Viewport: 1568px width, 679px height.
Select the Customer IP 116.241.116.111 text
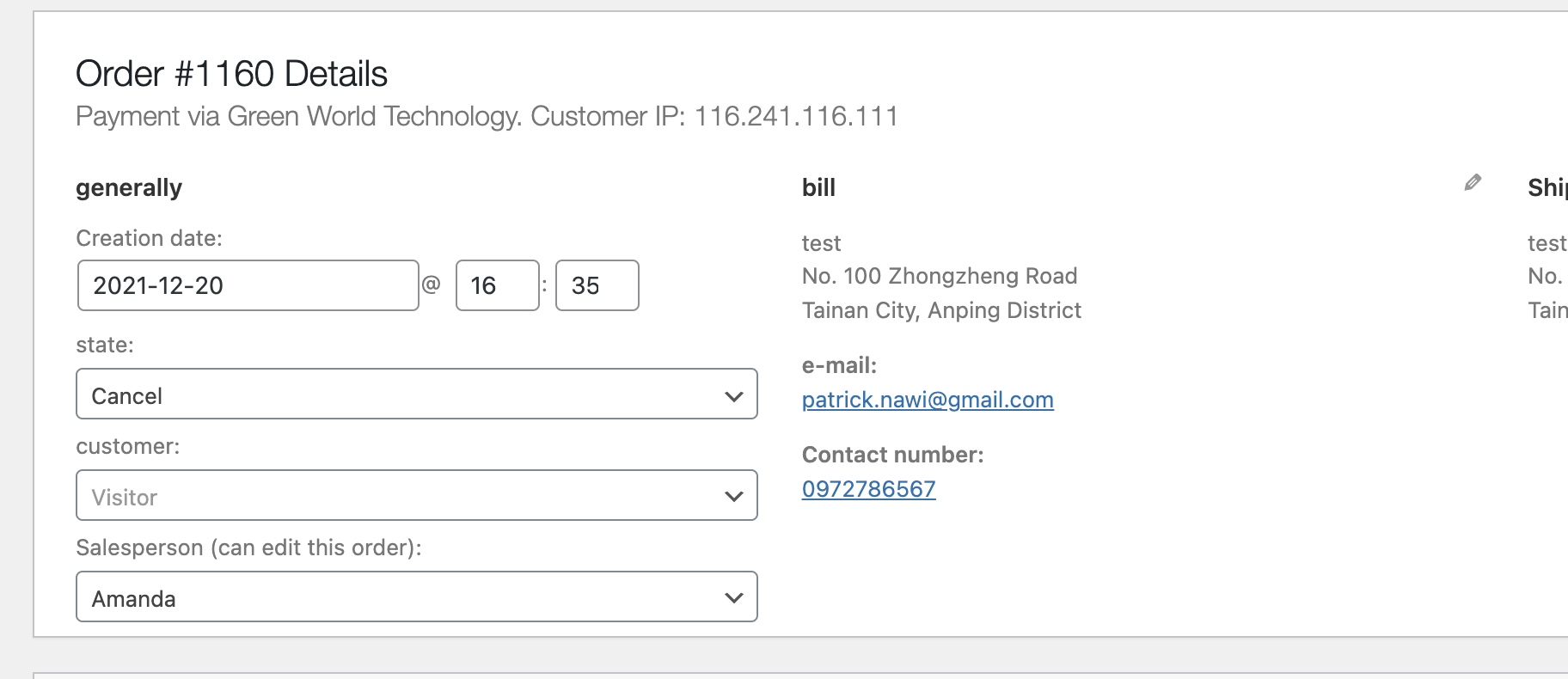[715, 116]
